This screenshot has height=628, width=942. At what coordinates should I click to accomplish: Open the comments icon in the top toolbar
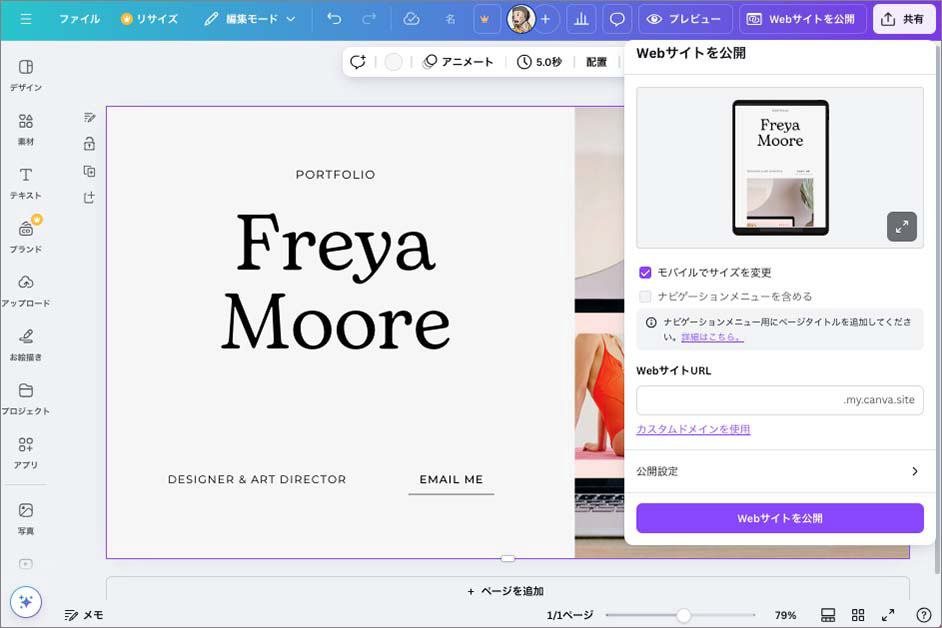pyautogui.click(x=617, y=19)
